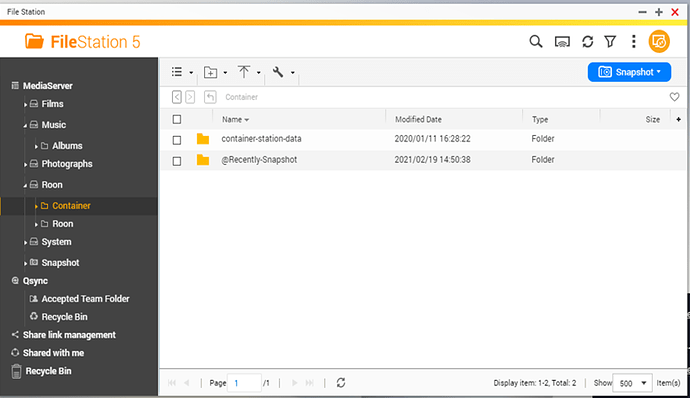
Task: Click the page number input field
Action: (244, 383)
